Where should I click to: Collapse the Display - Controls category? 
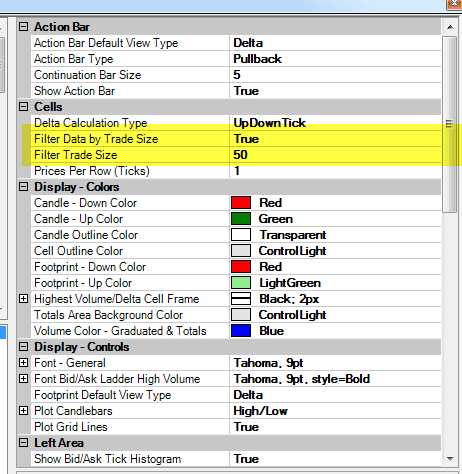tap(23, 347)
